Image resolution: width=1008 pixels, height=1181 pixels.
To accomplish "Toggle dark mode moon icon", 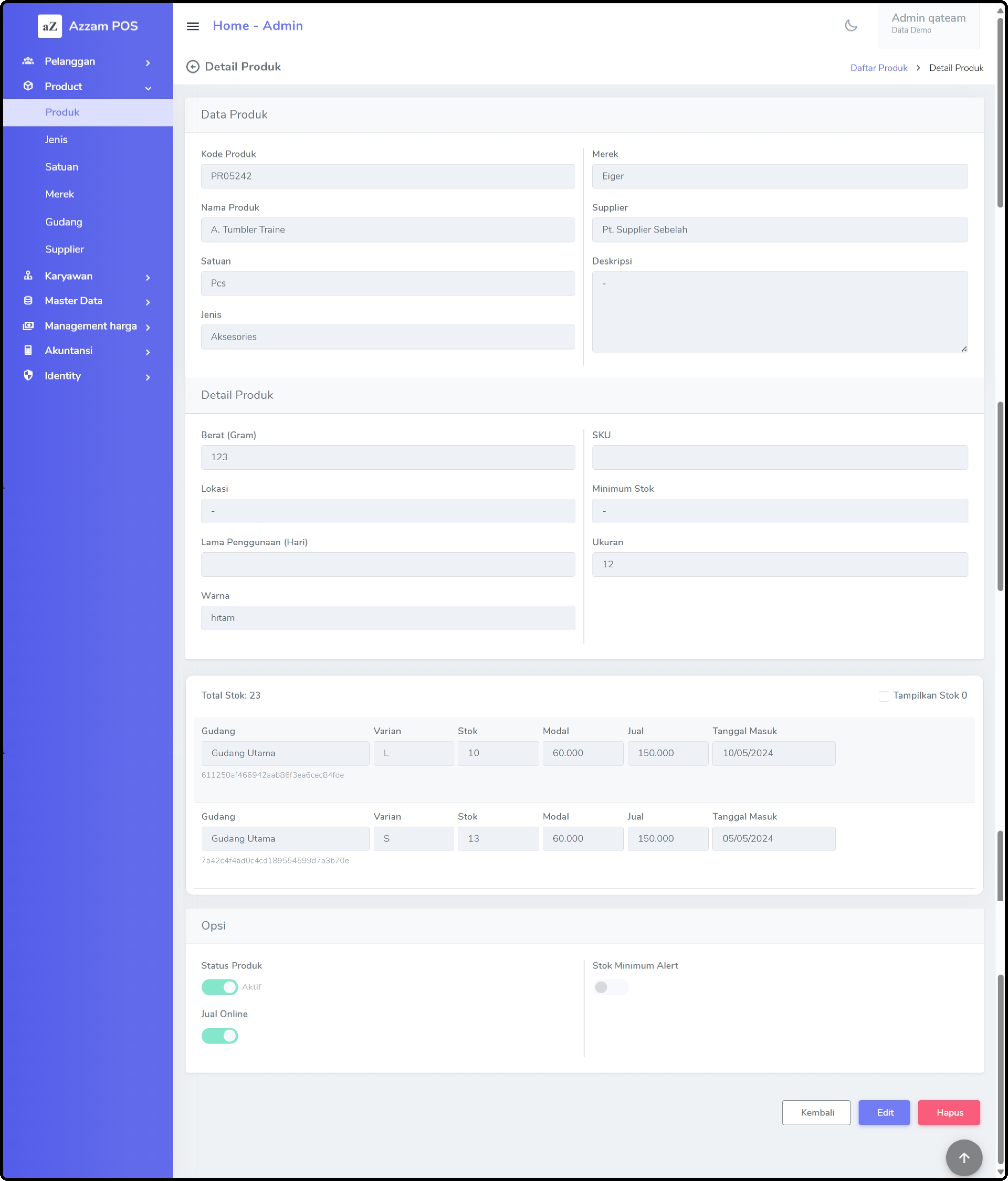I will coord(851,26).
